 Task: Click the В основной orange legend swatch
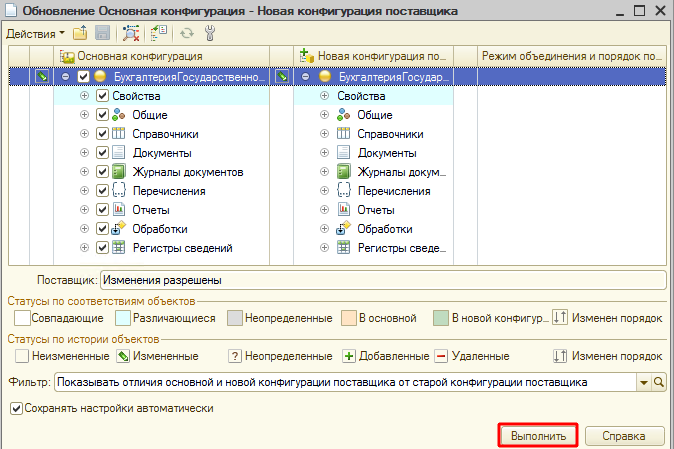tap(349, 318)
